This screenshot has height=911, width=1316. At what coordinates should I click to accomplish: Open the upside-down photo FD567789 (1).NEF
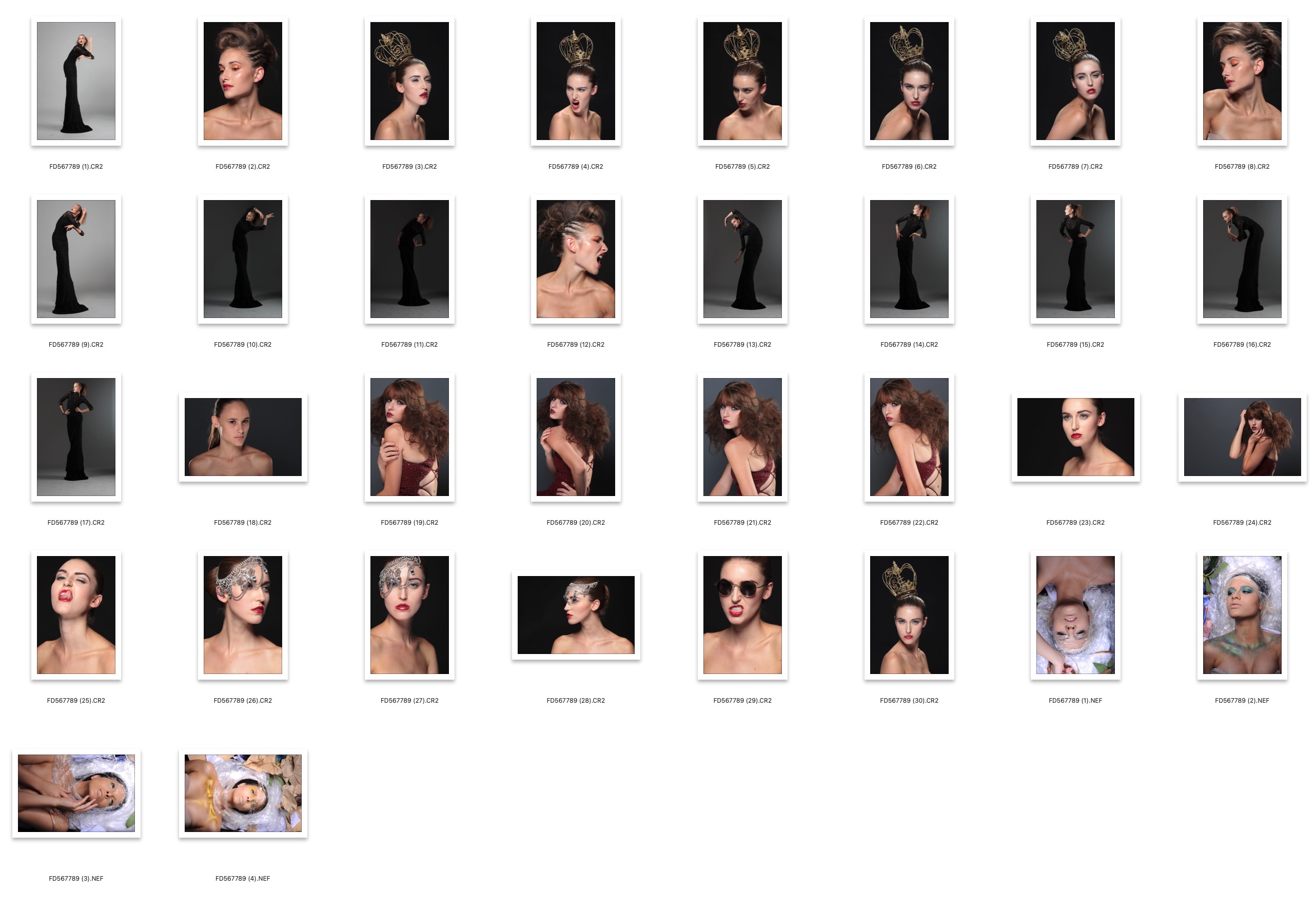tap(1075, 615)
